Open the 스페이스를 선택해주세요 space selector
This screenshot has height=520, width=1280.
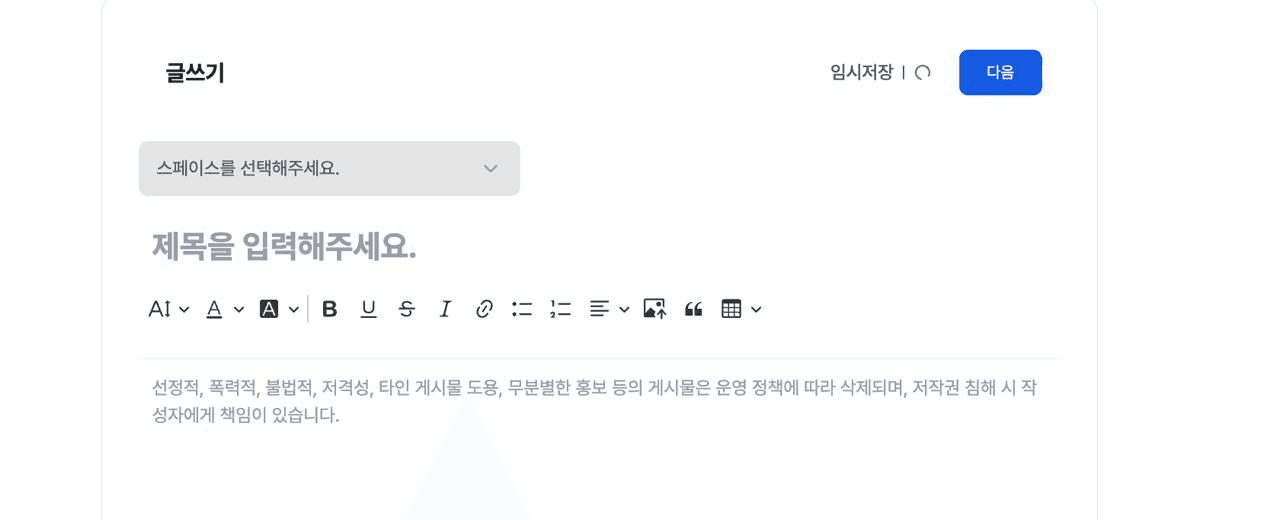pos(329,168)
